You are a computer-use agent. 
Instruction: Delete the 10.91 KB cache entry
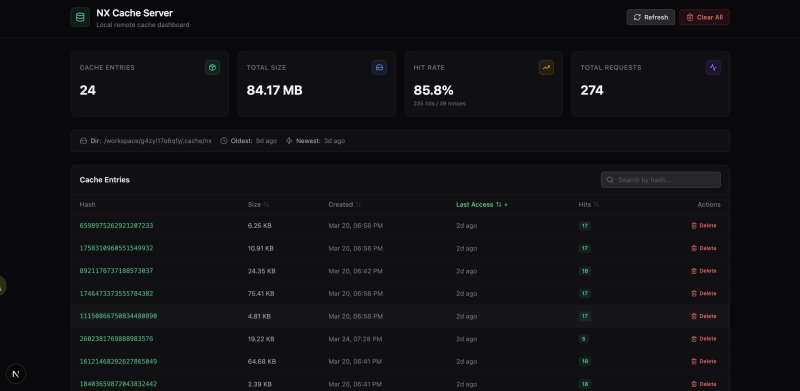704,248
